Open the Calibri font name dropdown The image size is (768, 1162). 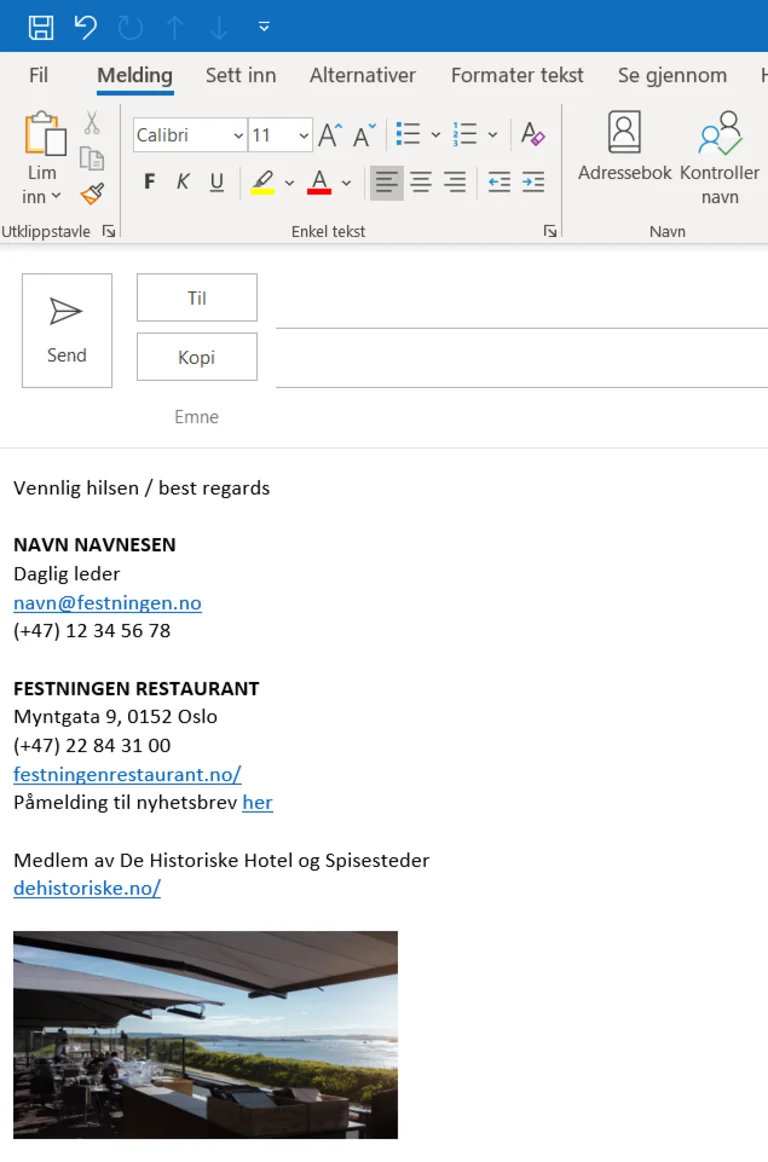(x=238, y=135)
